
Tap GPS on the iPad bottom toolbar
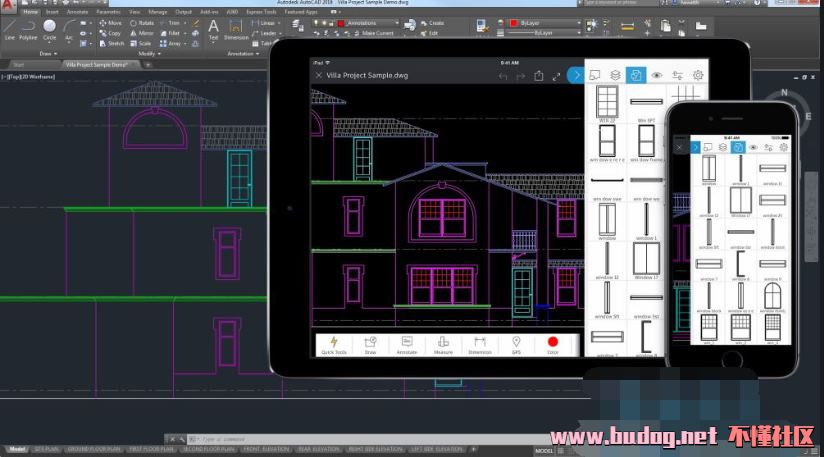click(516, 345)
